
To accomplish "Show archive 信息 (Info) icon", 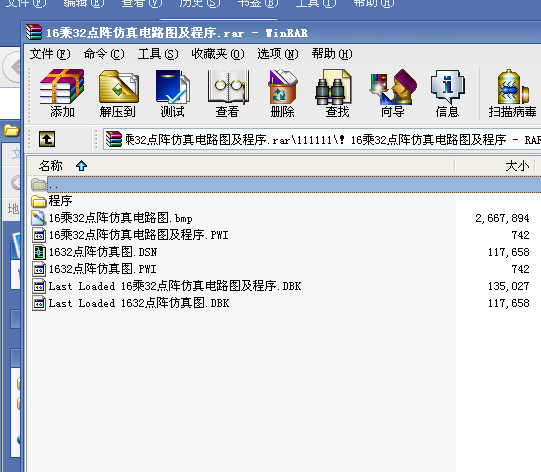I will pos(447,93).
